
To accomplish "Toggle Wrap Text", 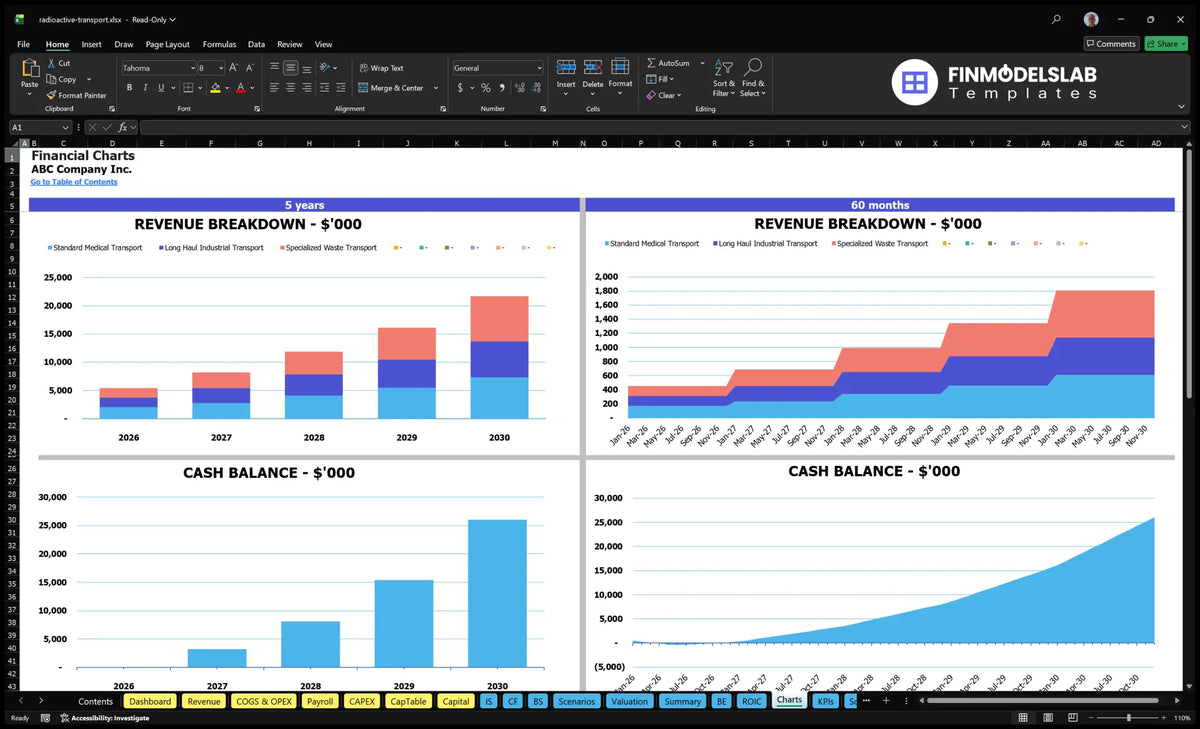I will (381, 68).
